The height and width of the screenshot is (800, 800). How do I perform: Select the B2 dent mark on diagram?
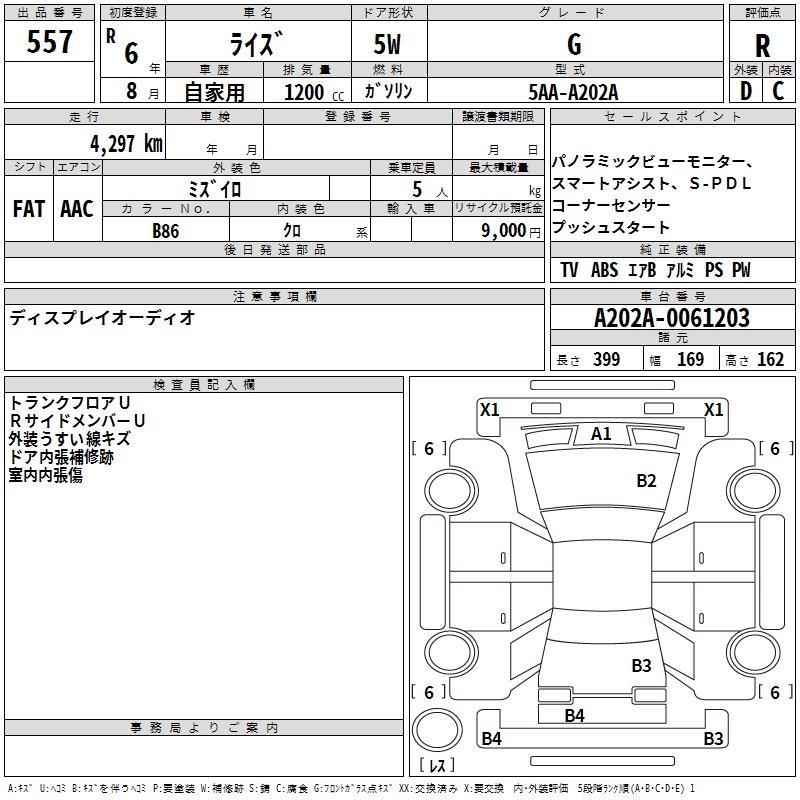(647, 481)
